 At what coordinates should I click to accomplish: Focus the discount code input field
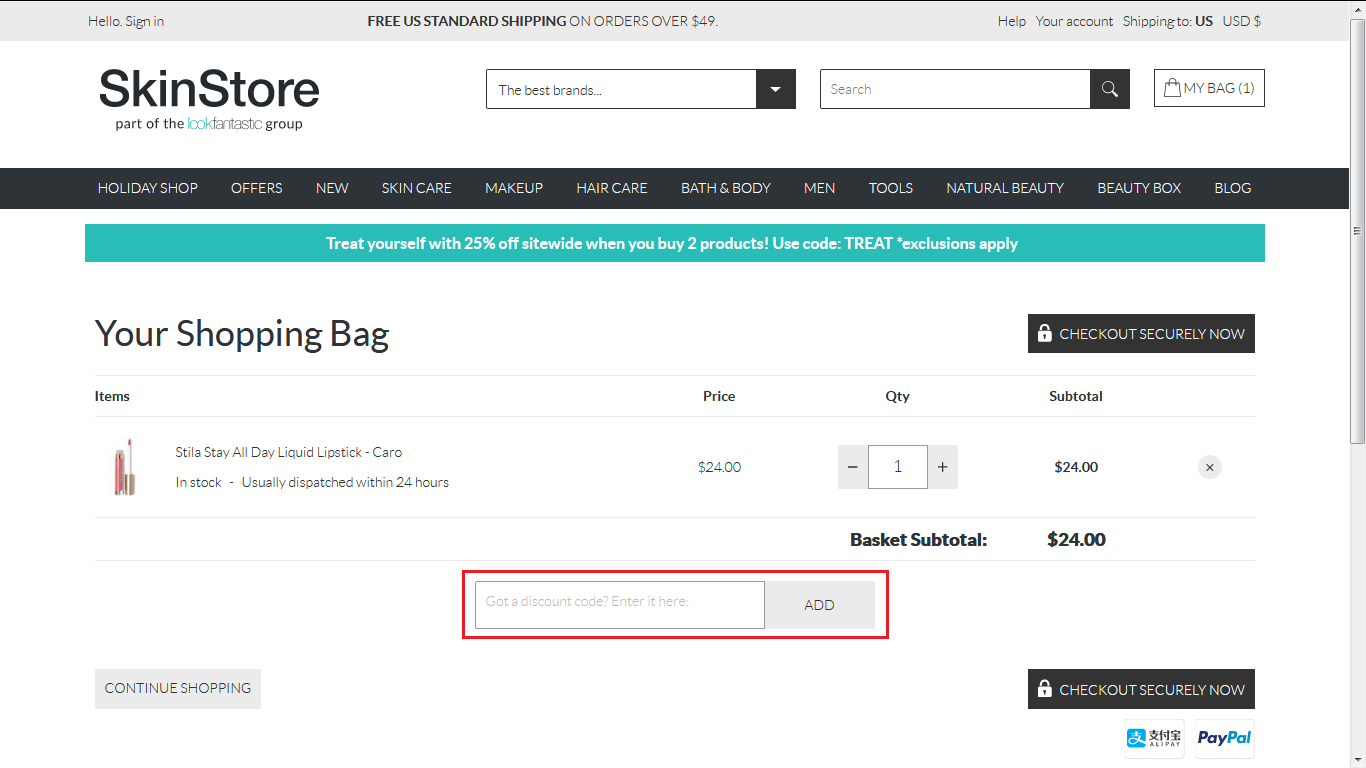click(620, 605)
